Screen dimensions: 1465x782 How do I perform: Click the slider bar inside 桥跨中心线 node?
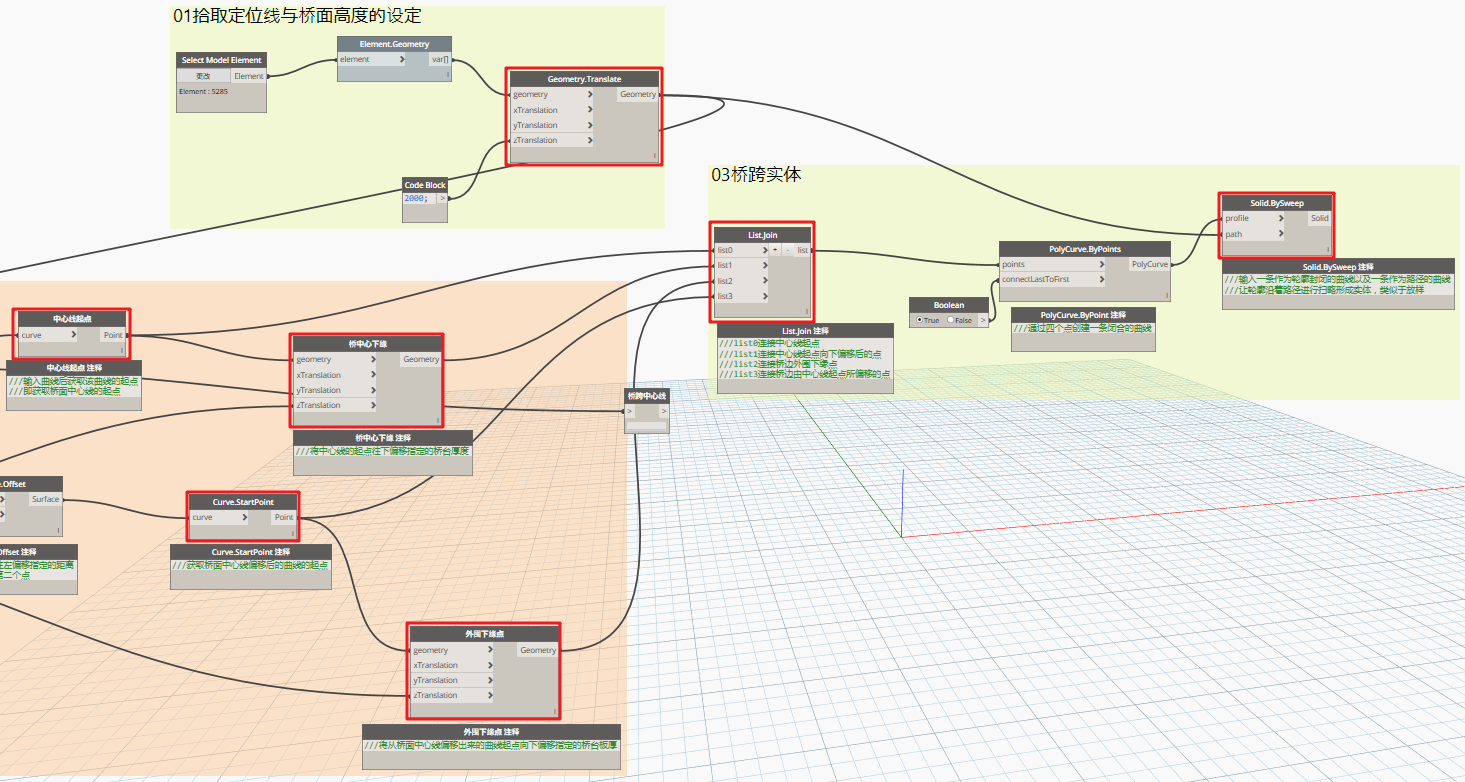point(646,424)
